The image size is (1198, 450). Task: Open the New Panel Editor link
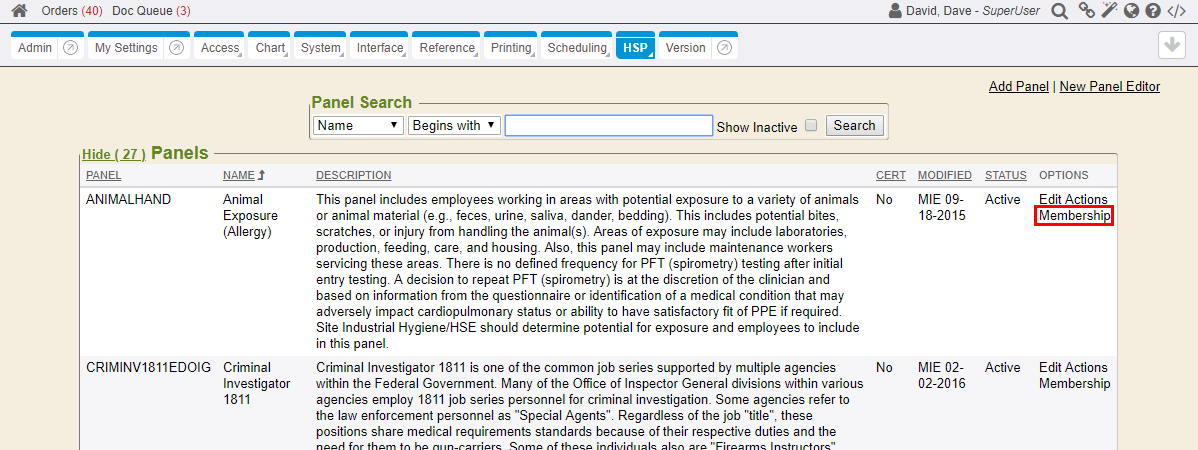coord(1109,87)
